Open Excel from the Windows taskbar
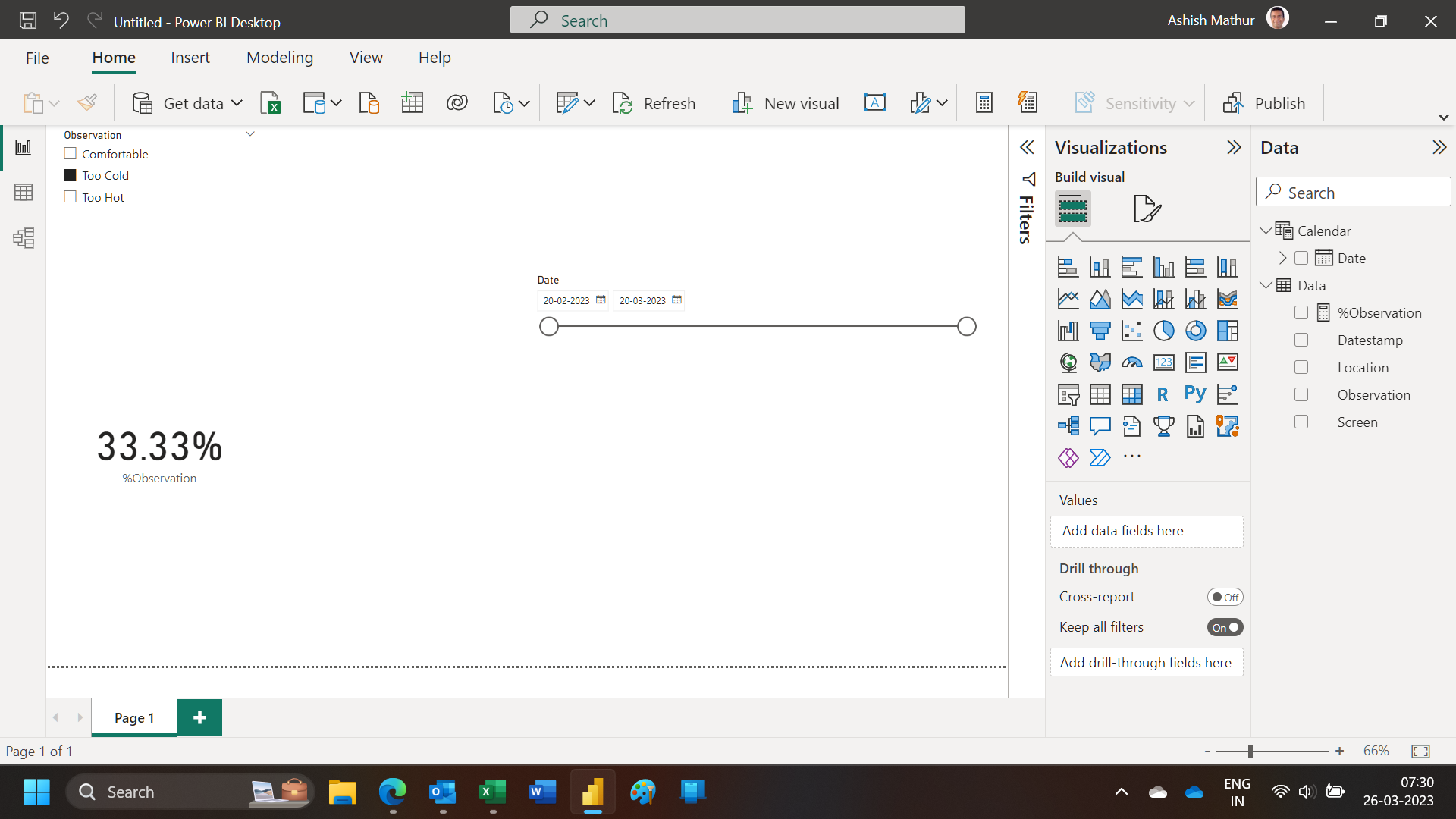 pos(493,792)
